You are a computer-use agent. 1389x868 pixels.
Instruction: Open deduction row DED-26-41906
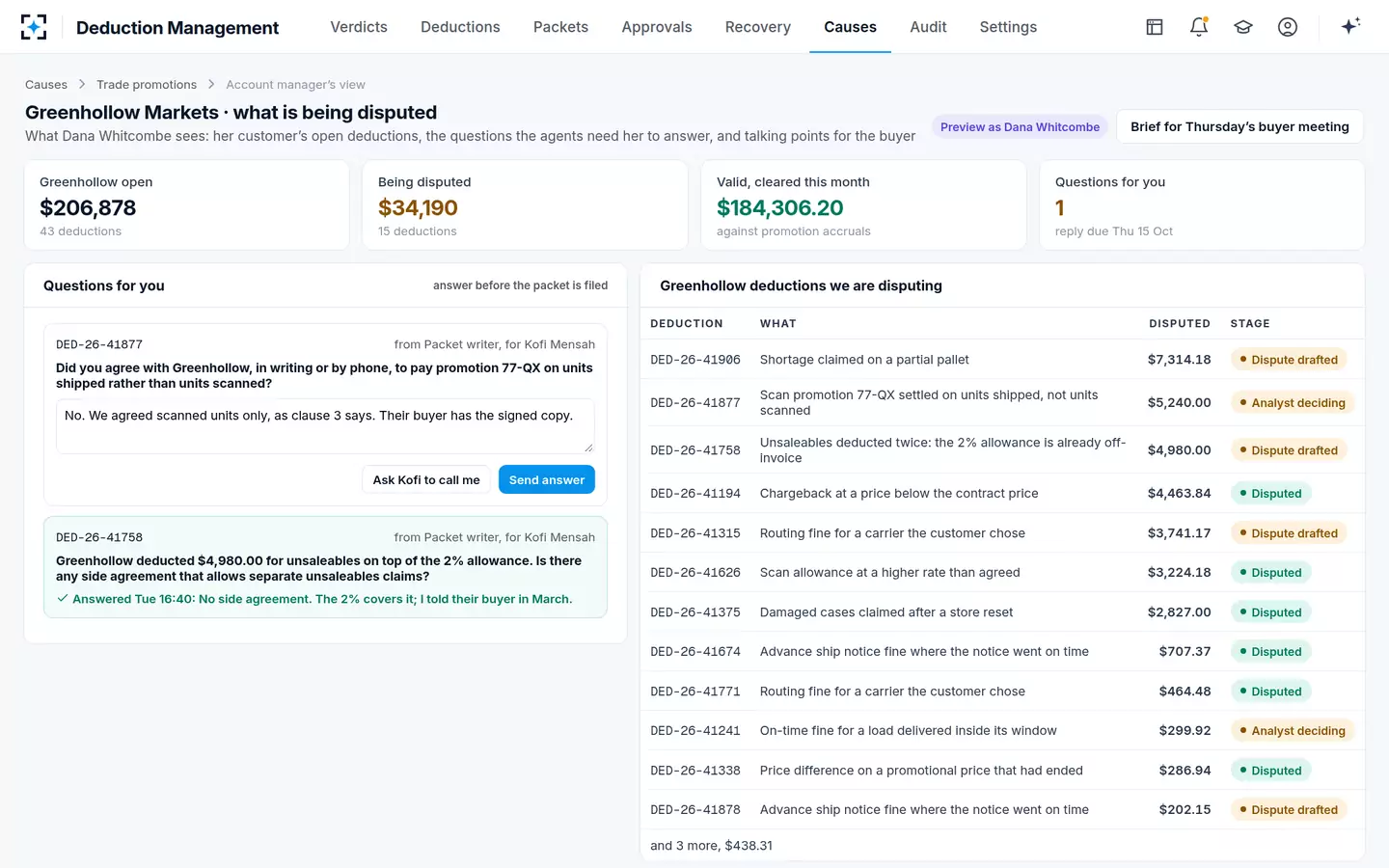[1002, 360]
